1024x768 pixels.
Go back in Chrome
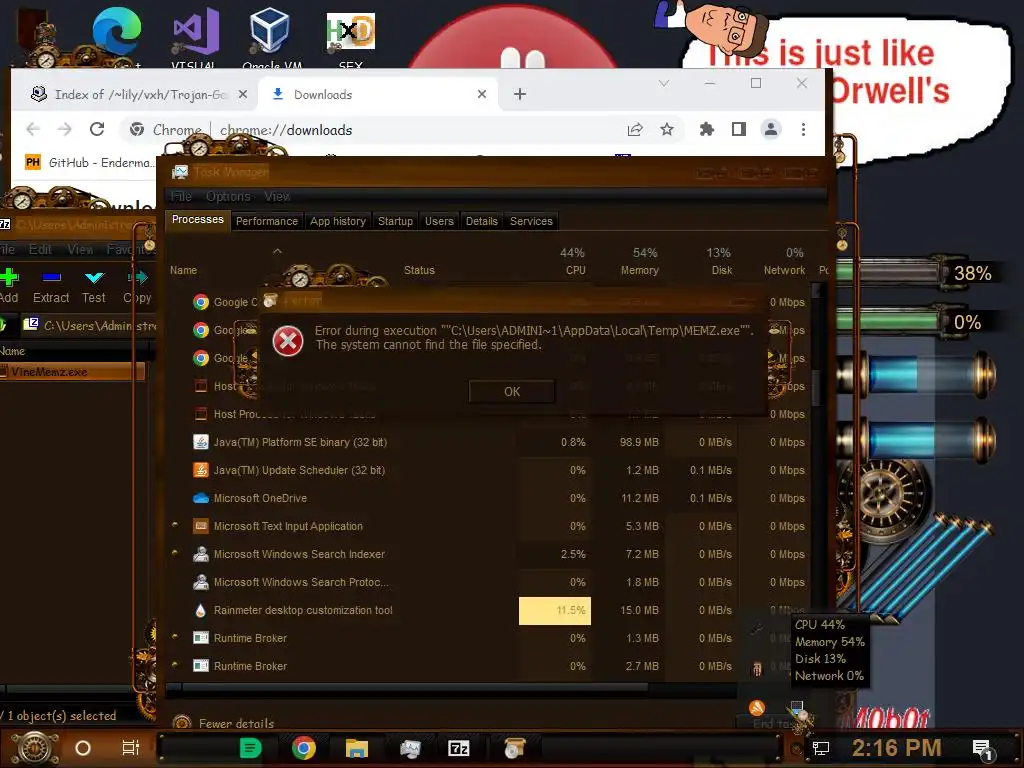[x=33, y=129]
